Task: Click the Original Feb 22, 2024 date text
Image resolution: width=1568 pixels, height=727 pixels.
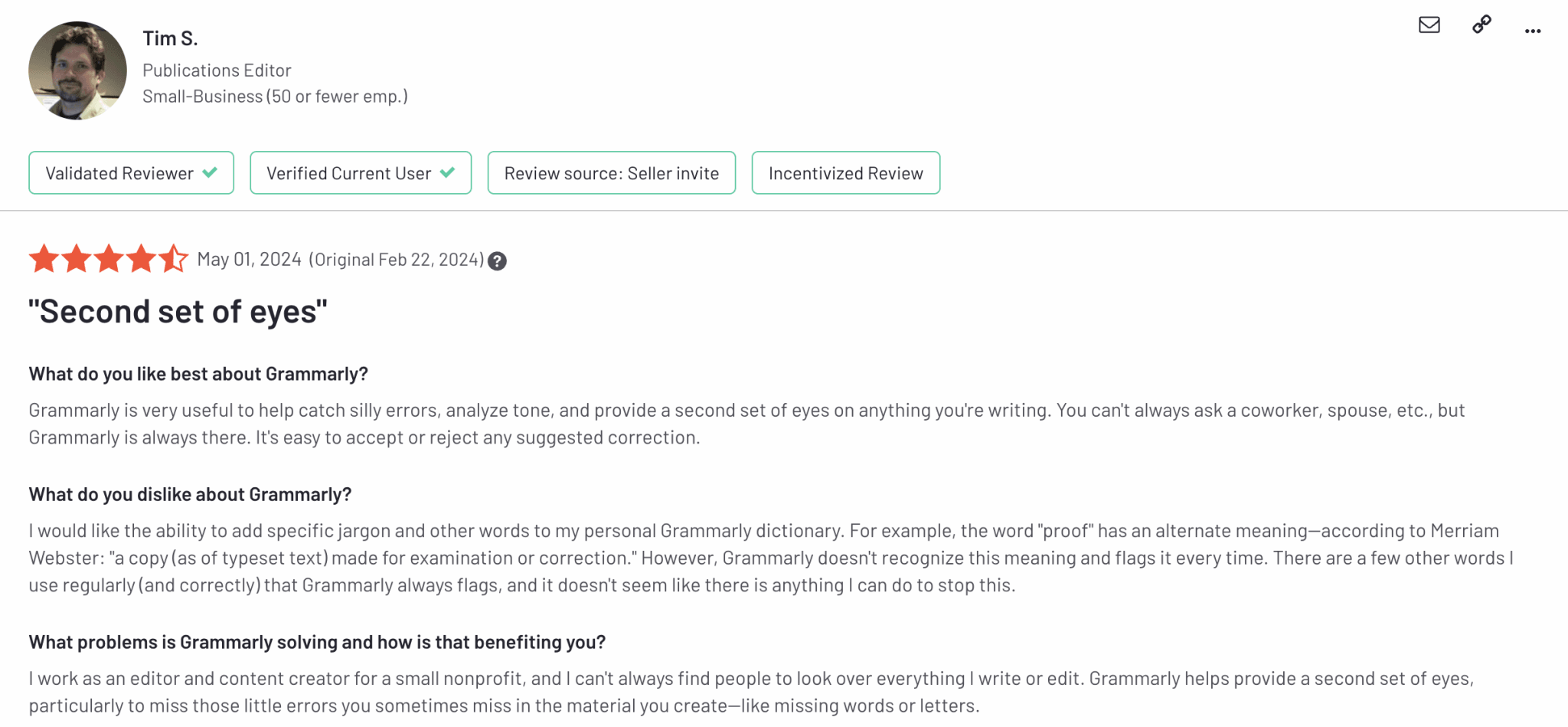Action: tap(397, 260)
